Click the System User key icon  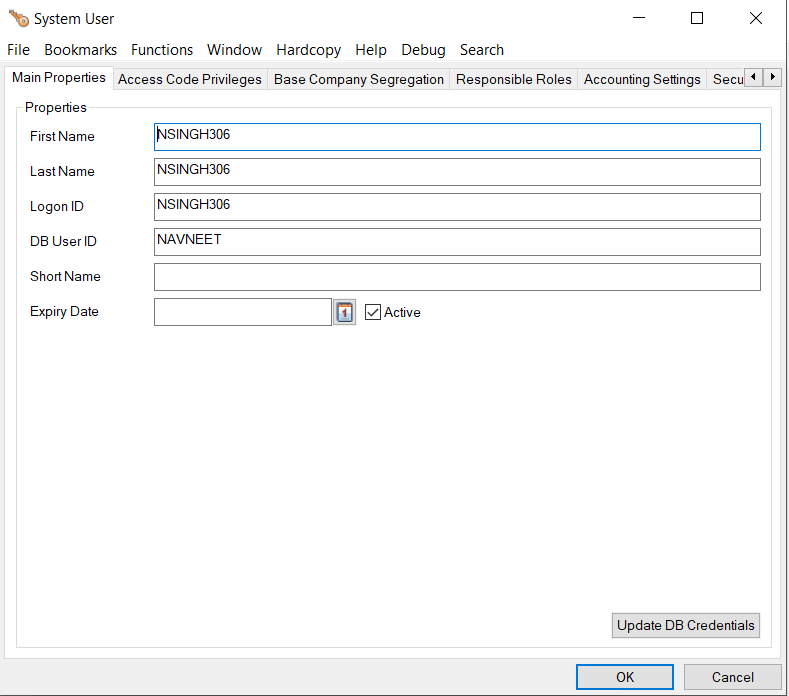pos(18,18)
